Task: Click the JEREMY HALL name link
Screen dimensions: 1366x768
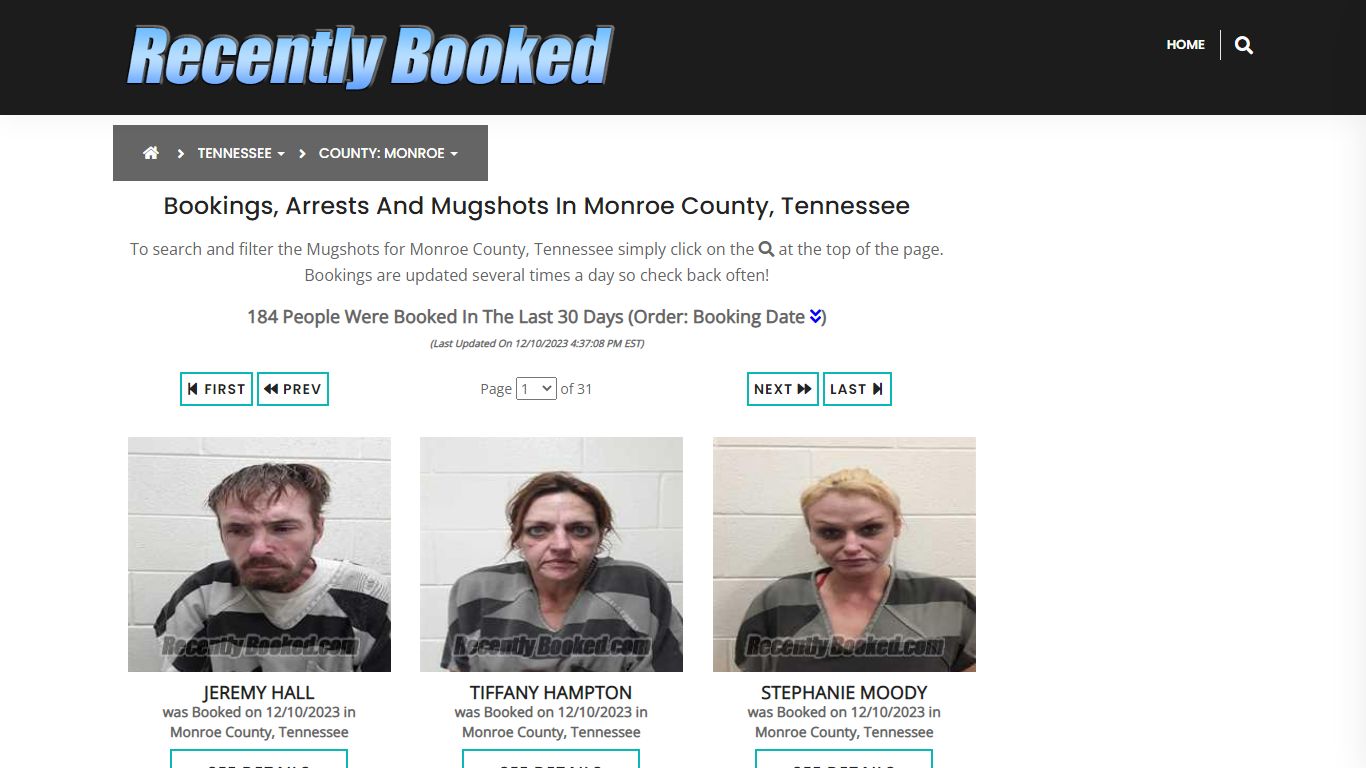Action: [x=259, y=692]
